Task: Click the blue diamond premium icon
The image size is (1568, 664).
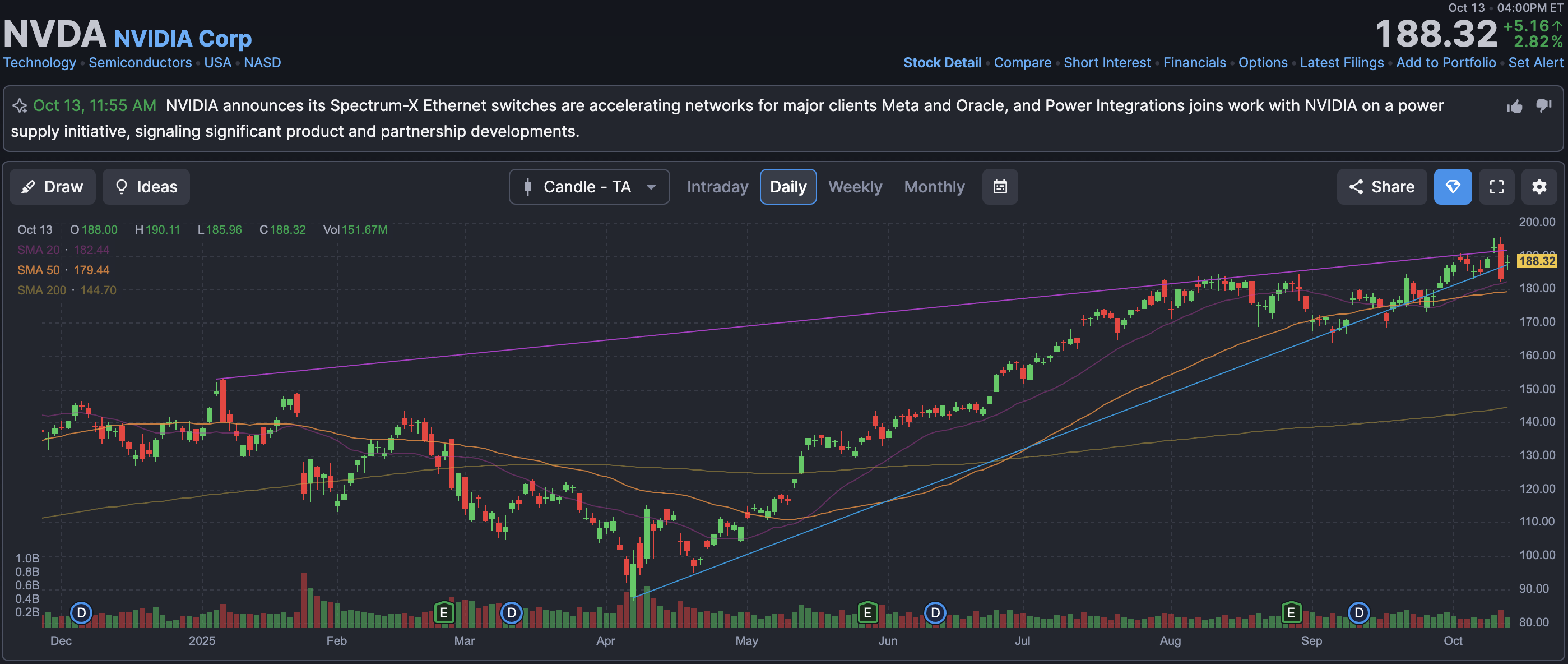Action: pos(1453,187)
